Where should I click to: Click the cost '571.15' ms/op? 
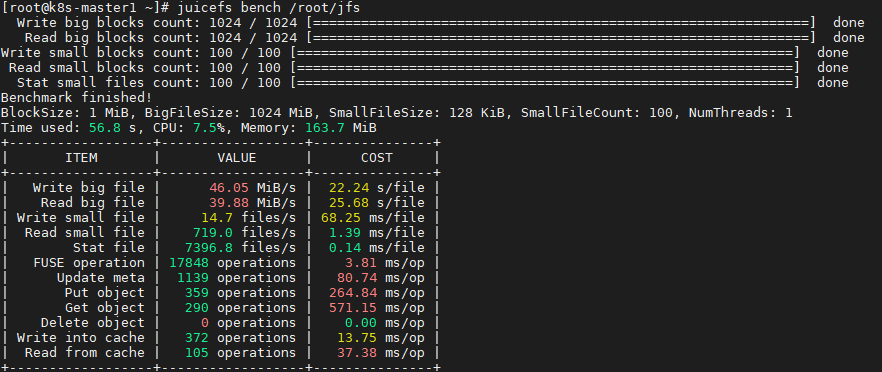(353, 308)
